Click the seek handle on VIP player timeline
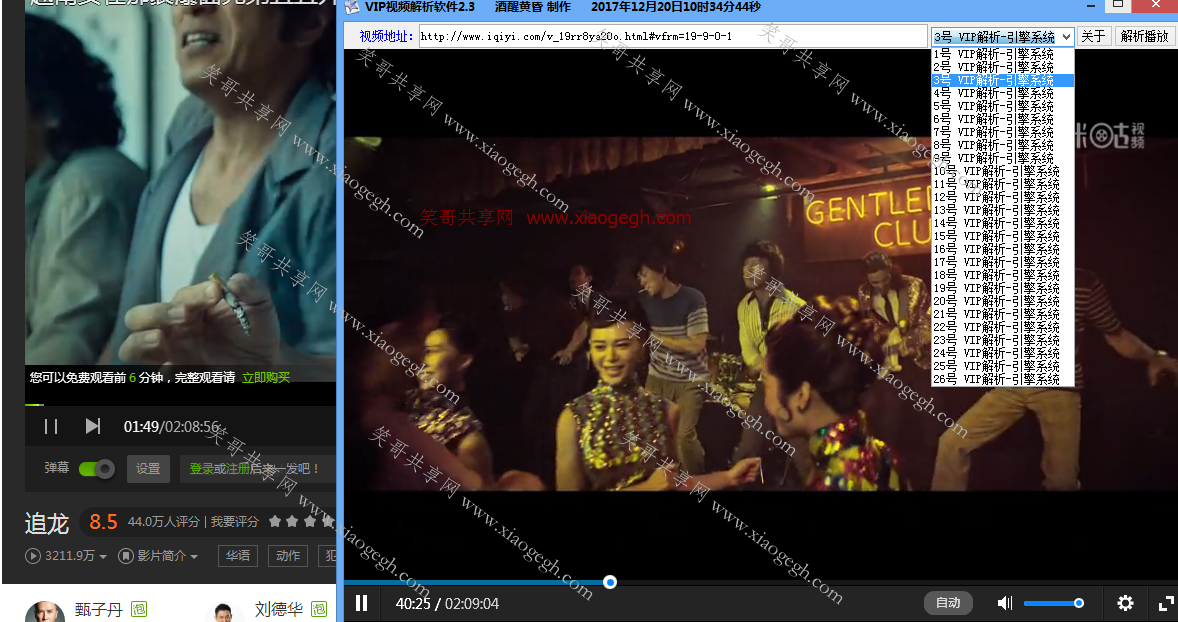 [x=610, y=582]
